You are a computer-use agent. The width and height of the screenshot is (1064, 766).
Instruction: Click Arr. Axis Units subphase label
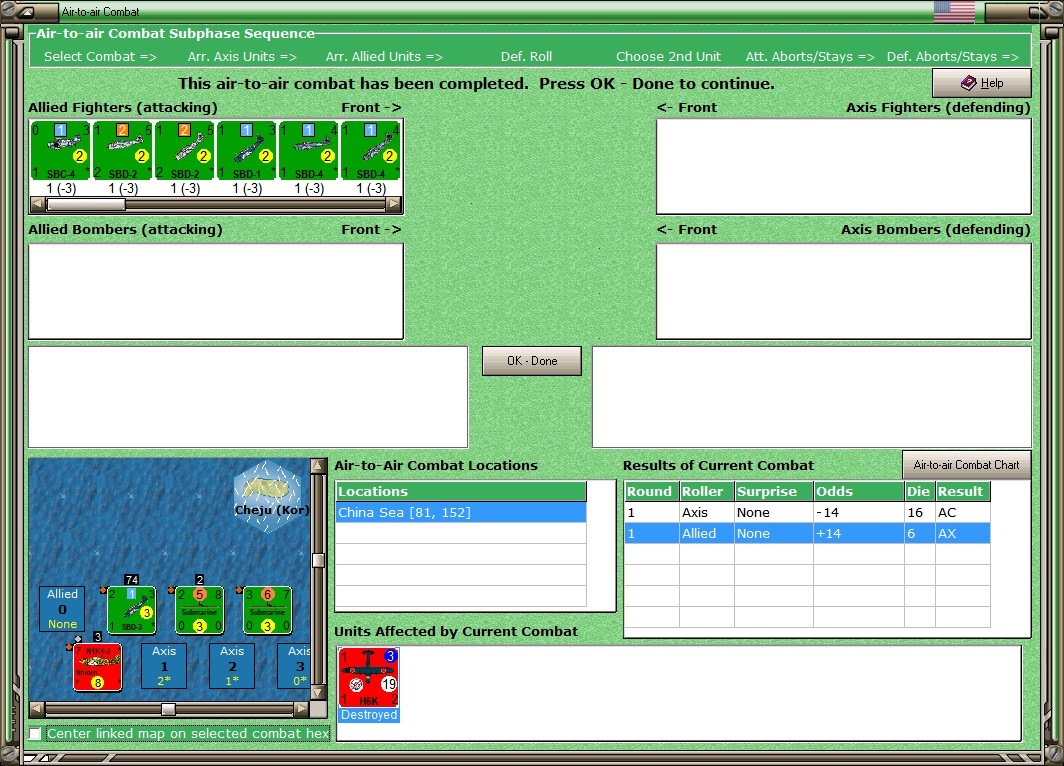(x=242, y=57)
